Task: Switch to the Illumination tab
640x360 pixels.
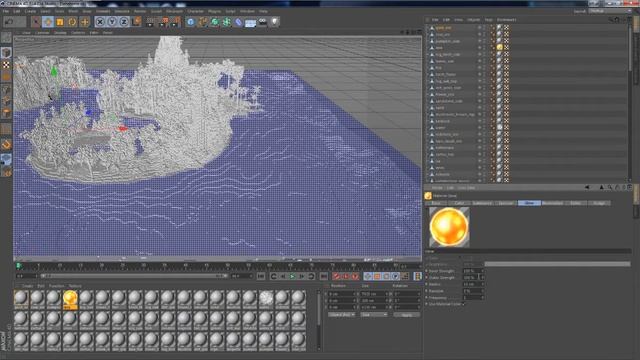Action: [x=552, y=203]
